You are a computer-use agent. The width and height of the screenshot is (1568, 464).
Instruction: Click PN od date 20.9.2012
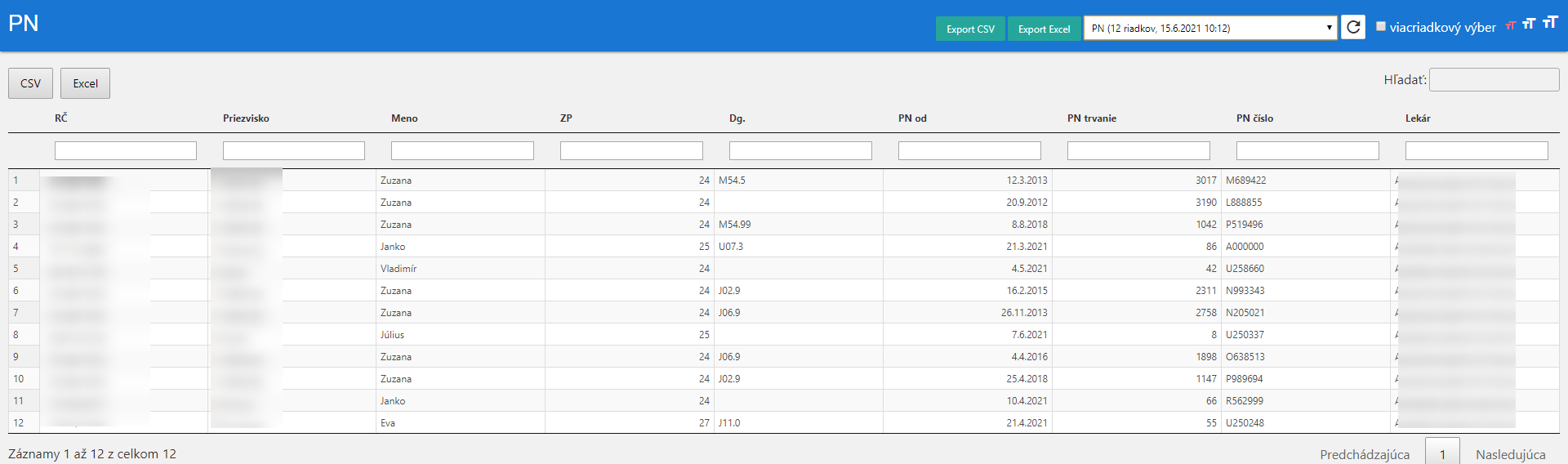click(x=1027, y=203)
